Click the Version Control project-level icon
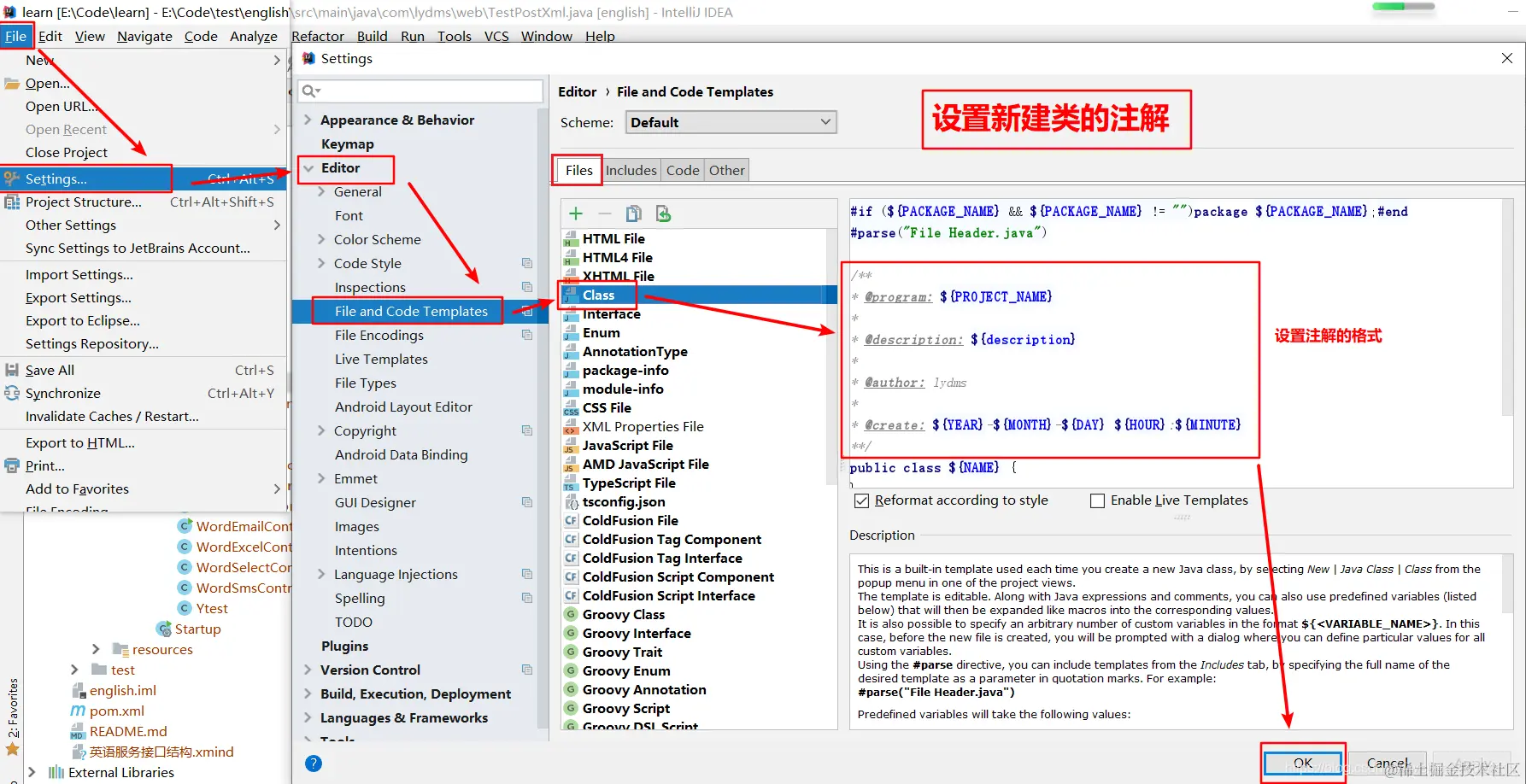This screenshot has height=784, width=1526. pos(527,670)
